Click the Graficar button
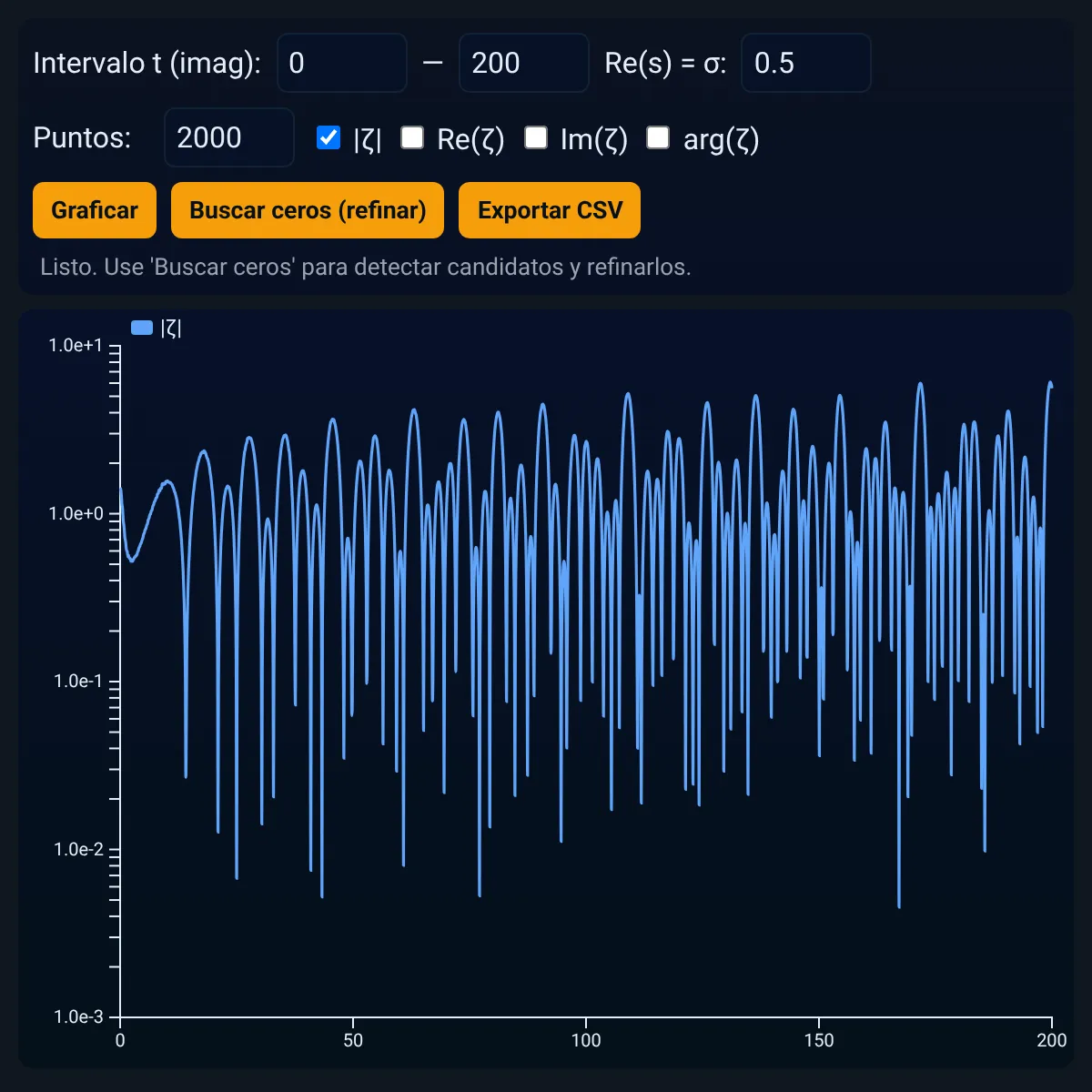The image size is (1092, 1092). 95,210
